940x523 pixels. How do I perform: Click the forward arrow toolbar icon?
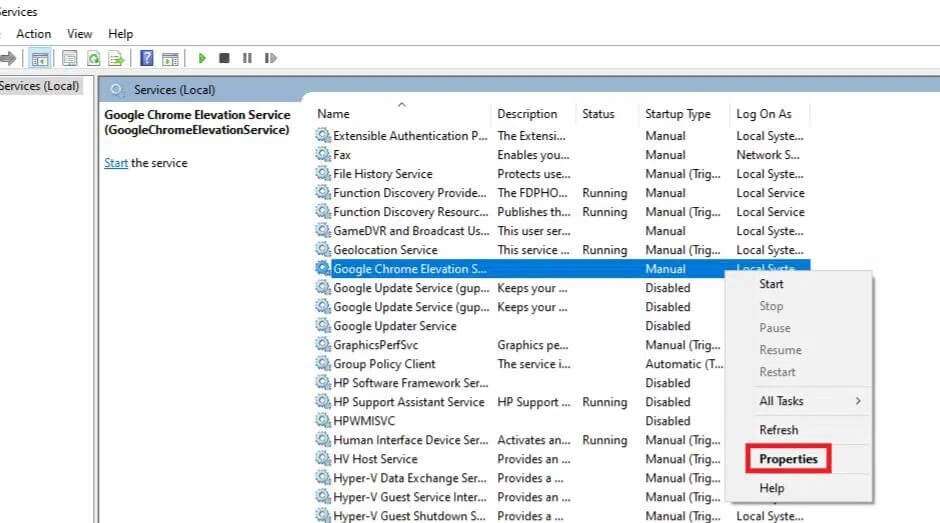click(x=8, y=58)
